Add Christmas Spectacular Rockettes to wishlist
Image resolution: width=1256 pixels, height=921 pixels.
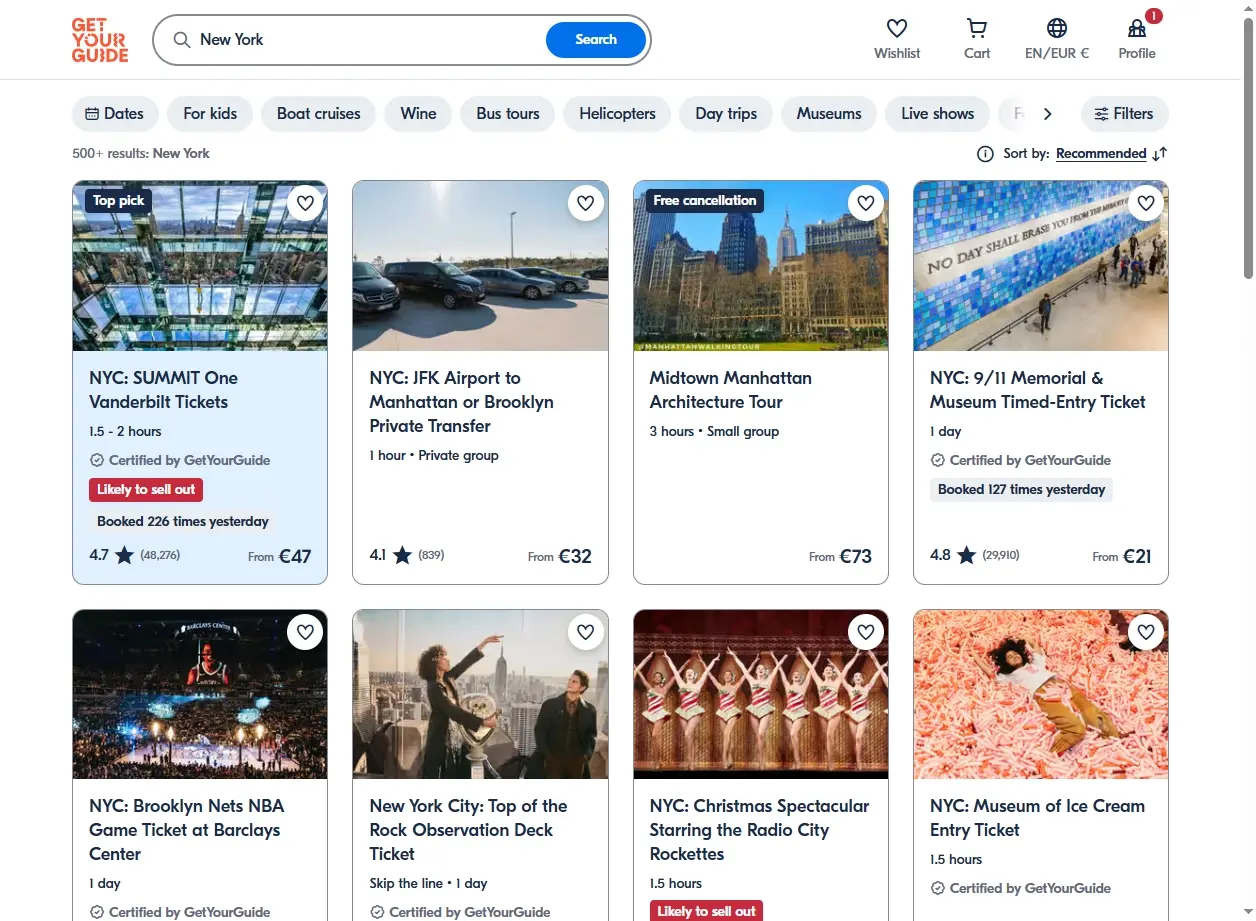[866, 632]
